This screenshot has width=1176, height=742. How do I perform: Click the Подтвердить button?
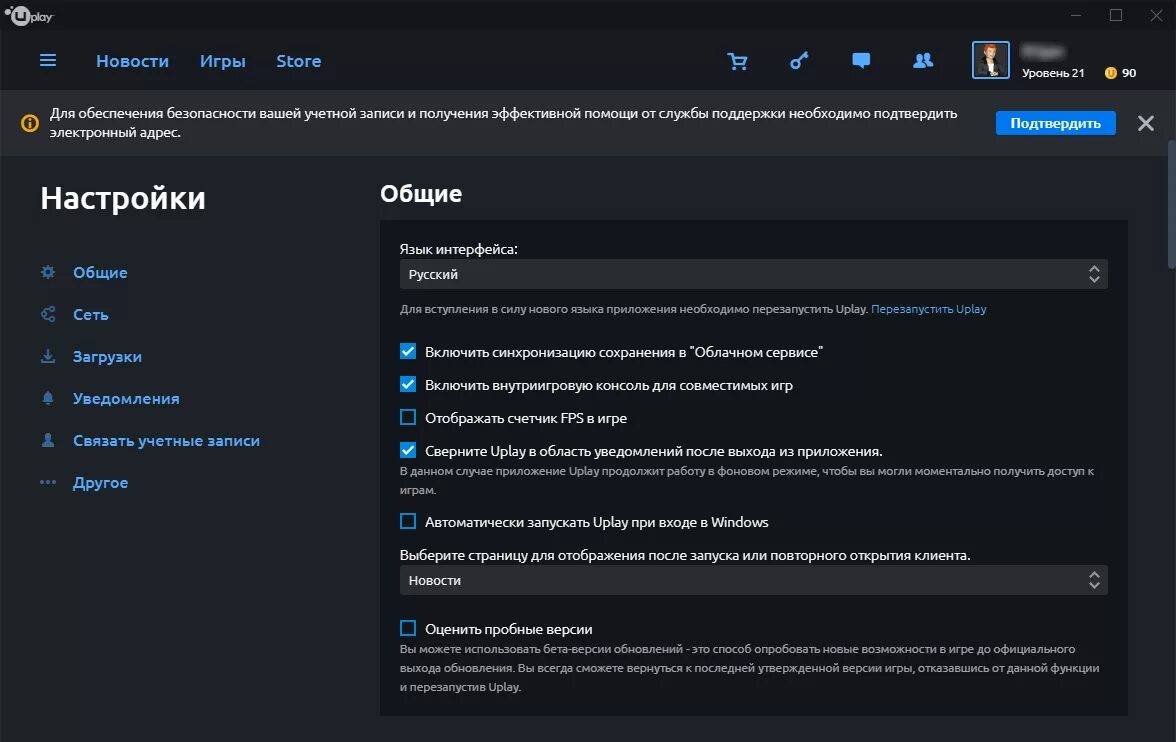[x=1055, y=123]
